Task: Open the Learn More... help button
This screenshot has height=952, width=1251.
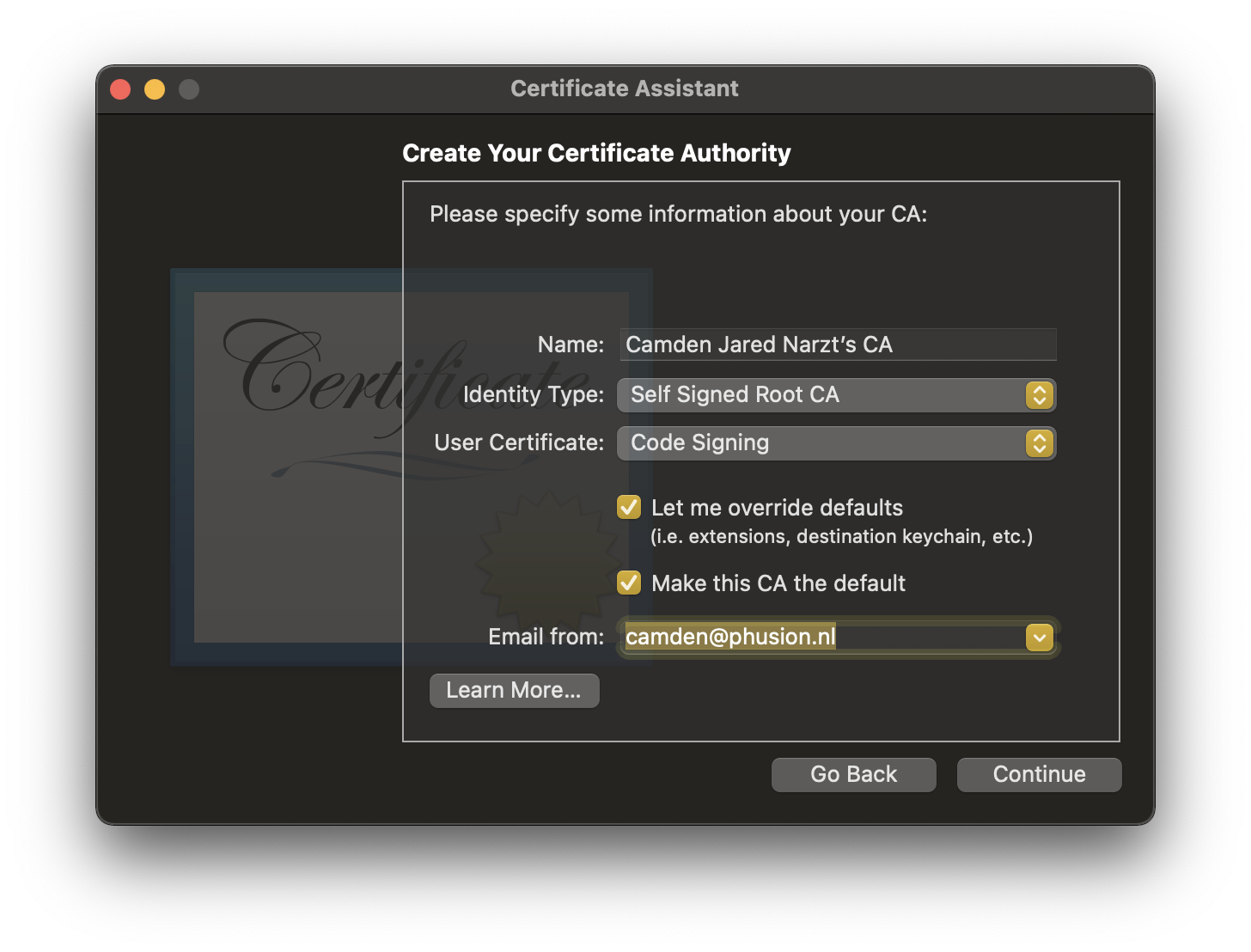Action: point(514,691)
